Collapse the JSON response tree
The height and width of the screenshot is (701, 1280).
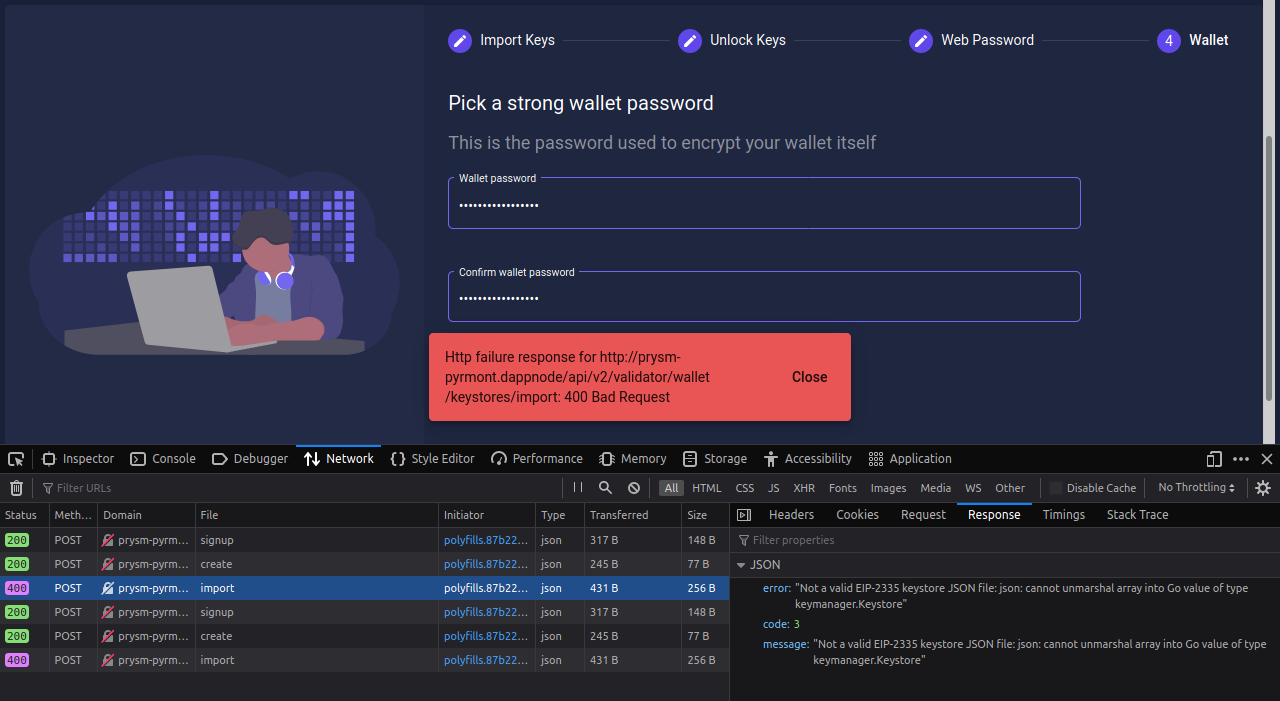[x=738, y=564]
